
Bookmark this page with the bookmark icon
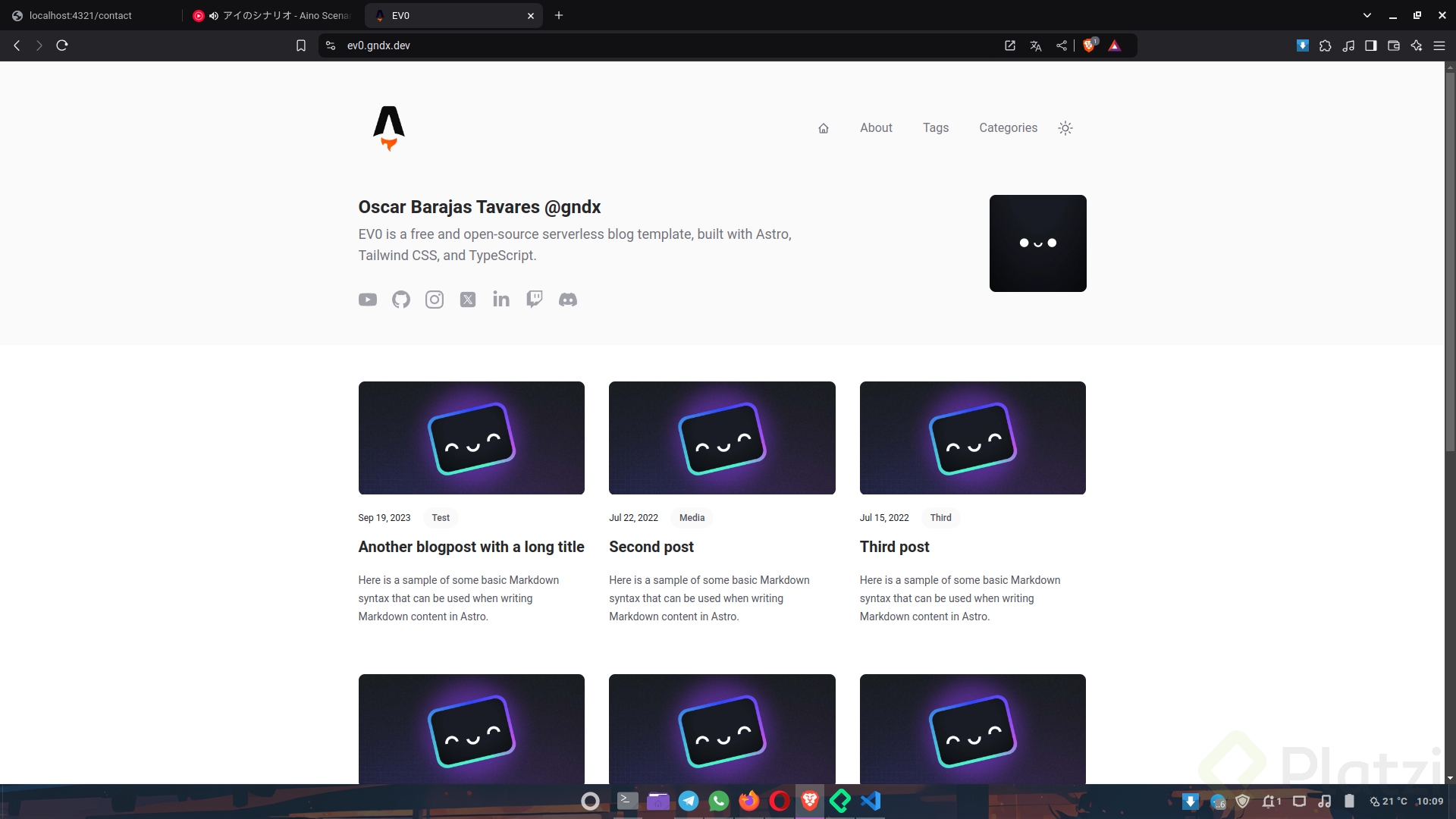301,45
